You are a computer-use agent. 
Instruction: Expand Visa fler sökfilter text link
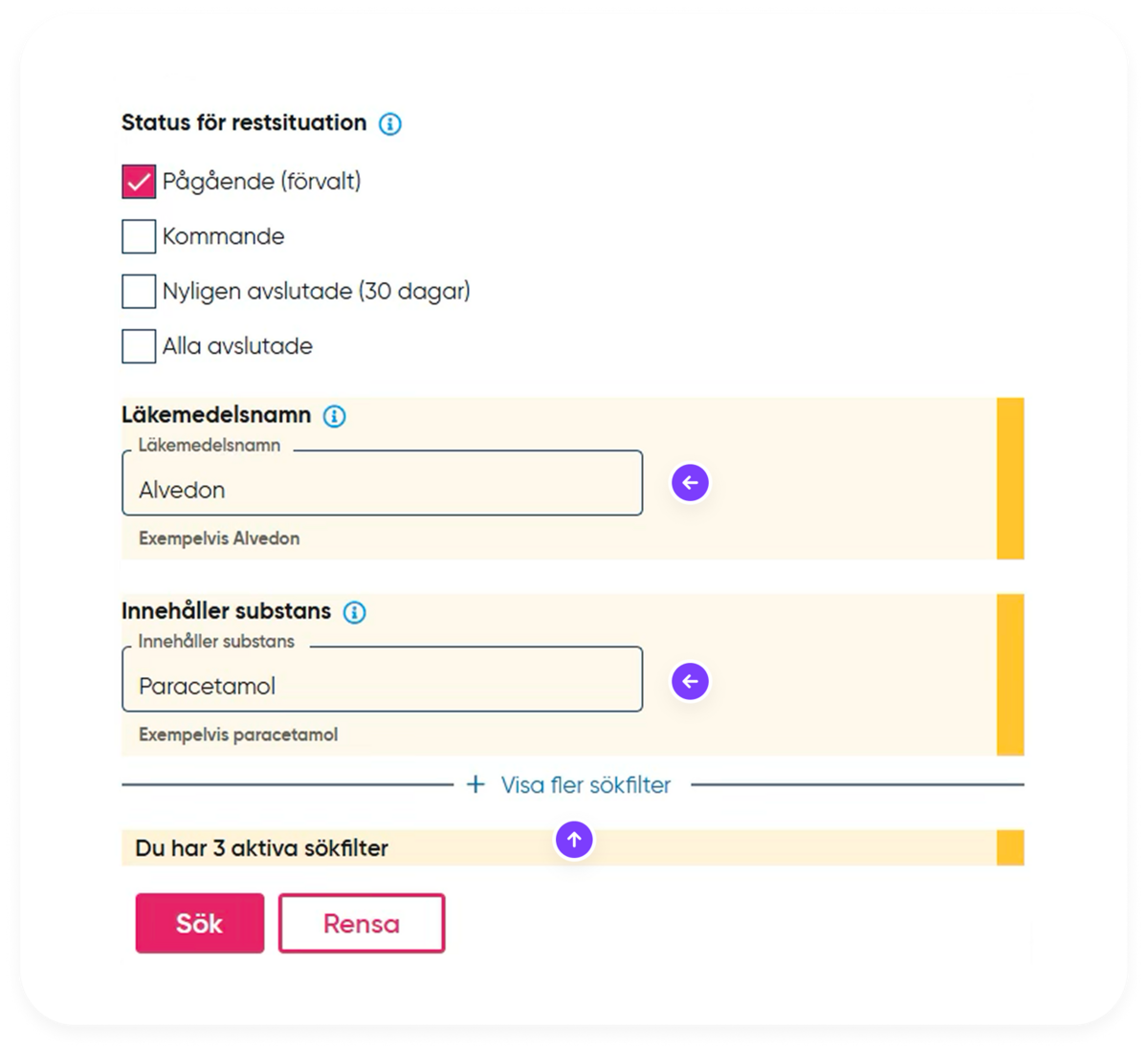click(585, 785)
